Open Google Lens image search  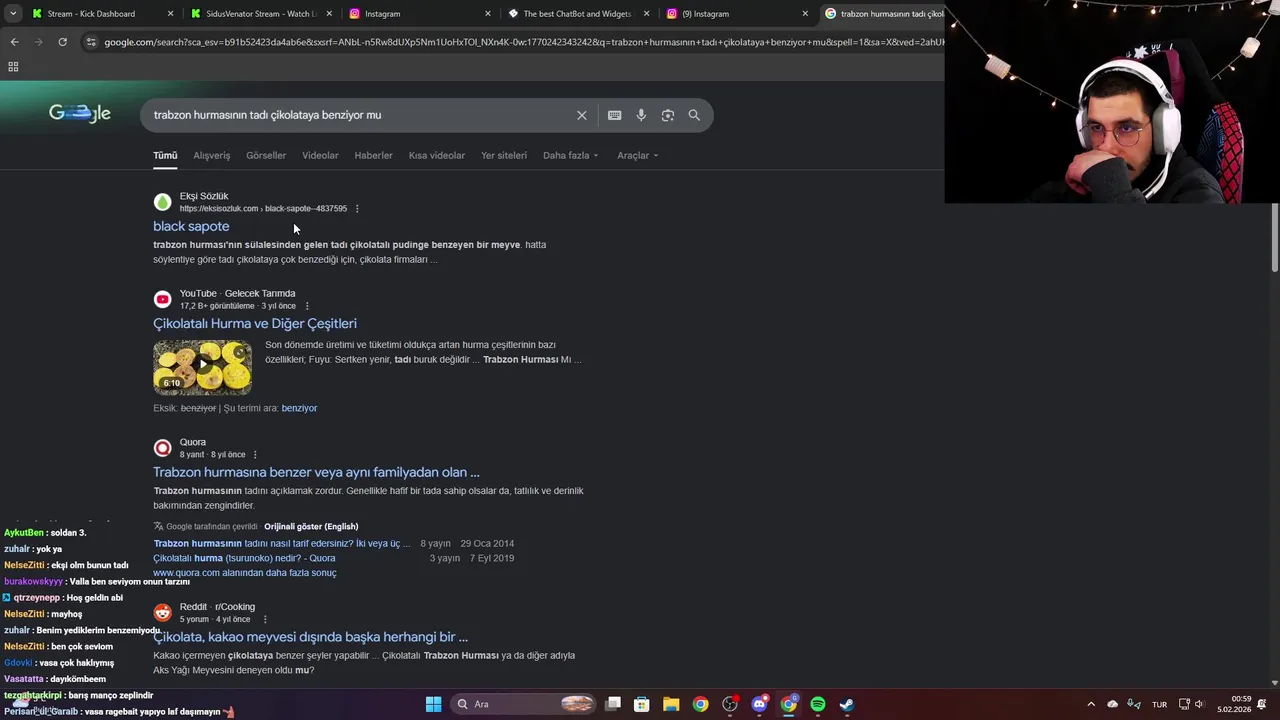668,115
